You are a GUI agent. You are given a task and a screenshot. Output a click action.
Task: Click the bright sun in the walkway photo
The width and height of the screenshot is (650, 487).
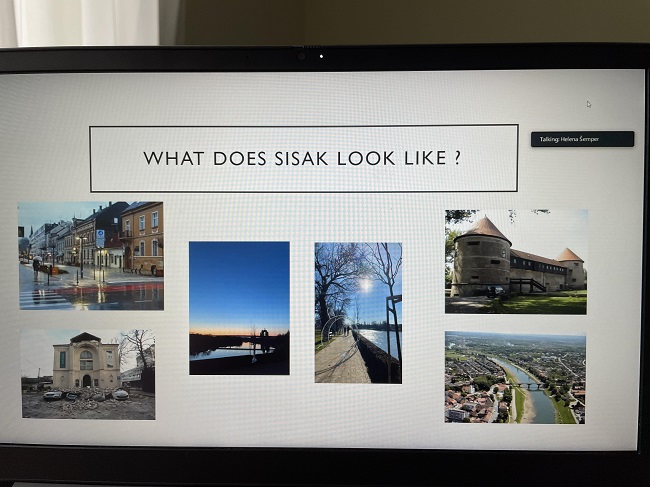(365, 285)
